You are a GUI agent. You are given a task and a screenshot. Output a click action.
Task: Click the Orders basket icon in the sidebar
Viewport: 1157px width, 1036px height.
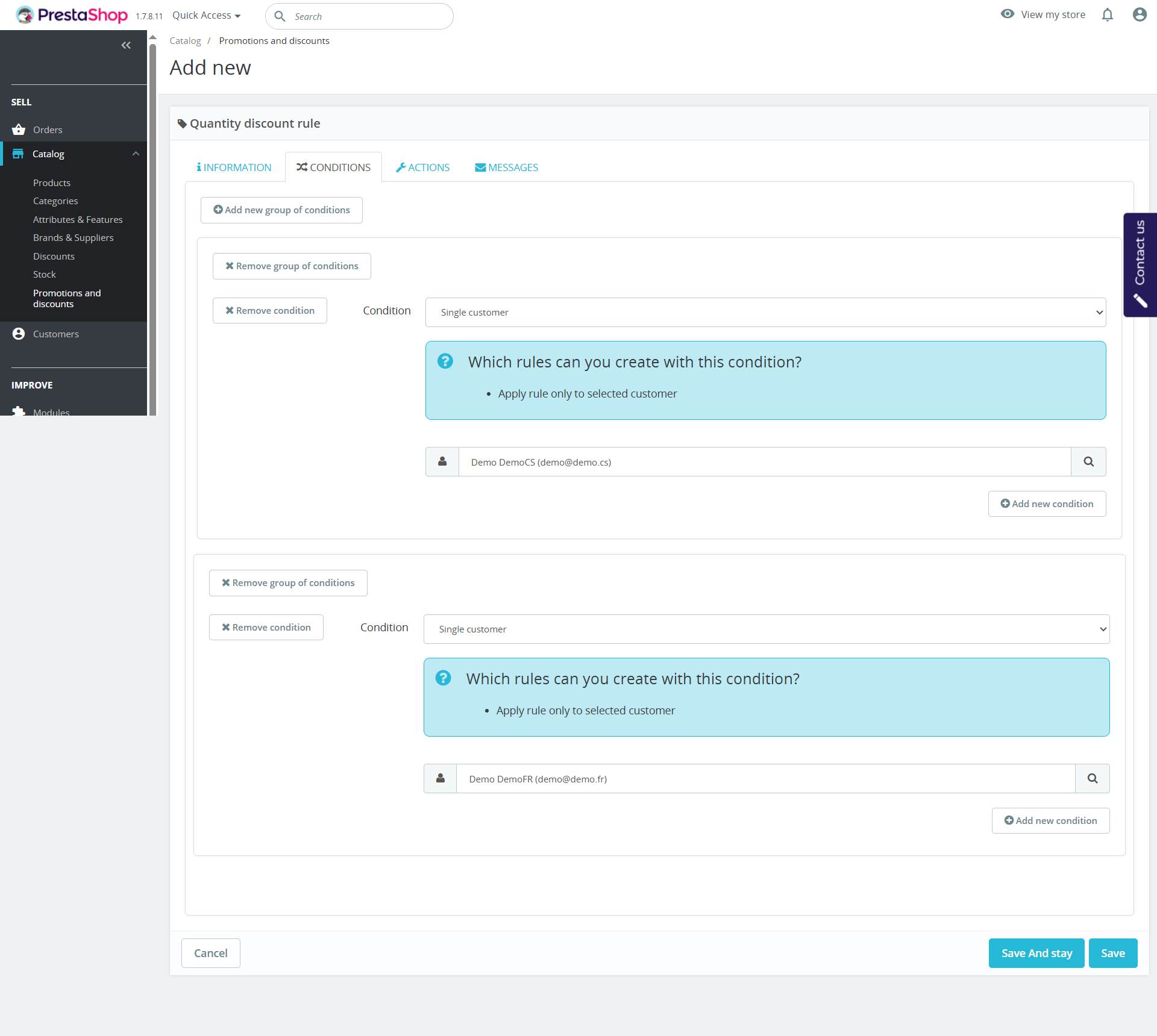(x=19, y=129)
